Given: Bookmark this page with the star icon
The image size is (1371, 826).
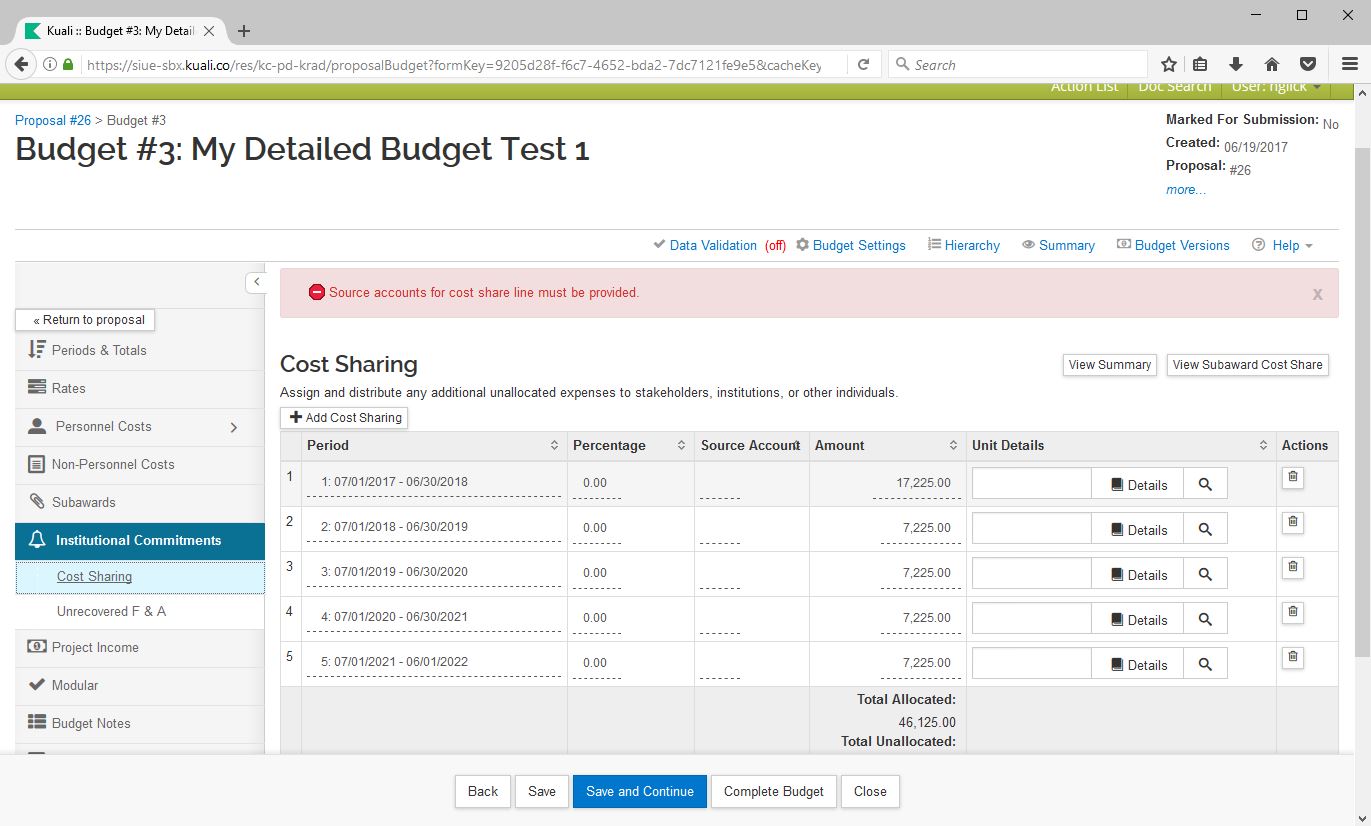Looking at the screenshot, I should pyautogui.click(x=1168, y=64).
